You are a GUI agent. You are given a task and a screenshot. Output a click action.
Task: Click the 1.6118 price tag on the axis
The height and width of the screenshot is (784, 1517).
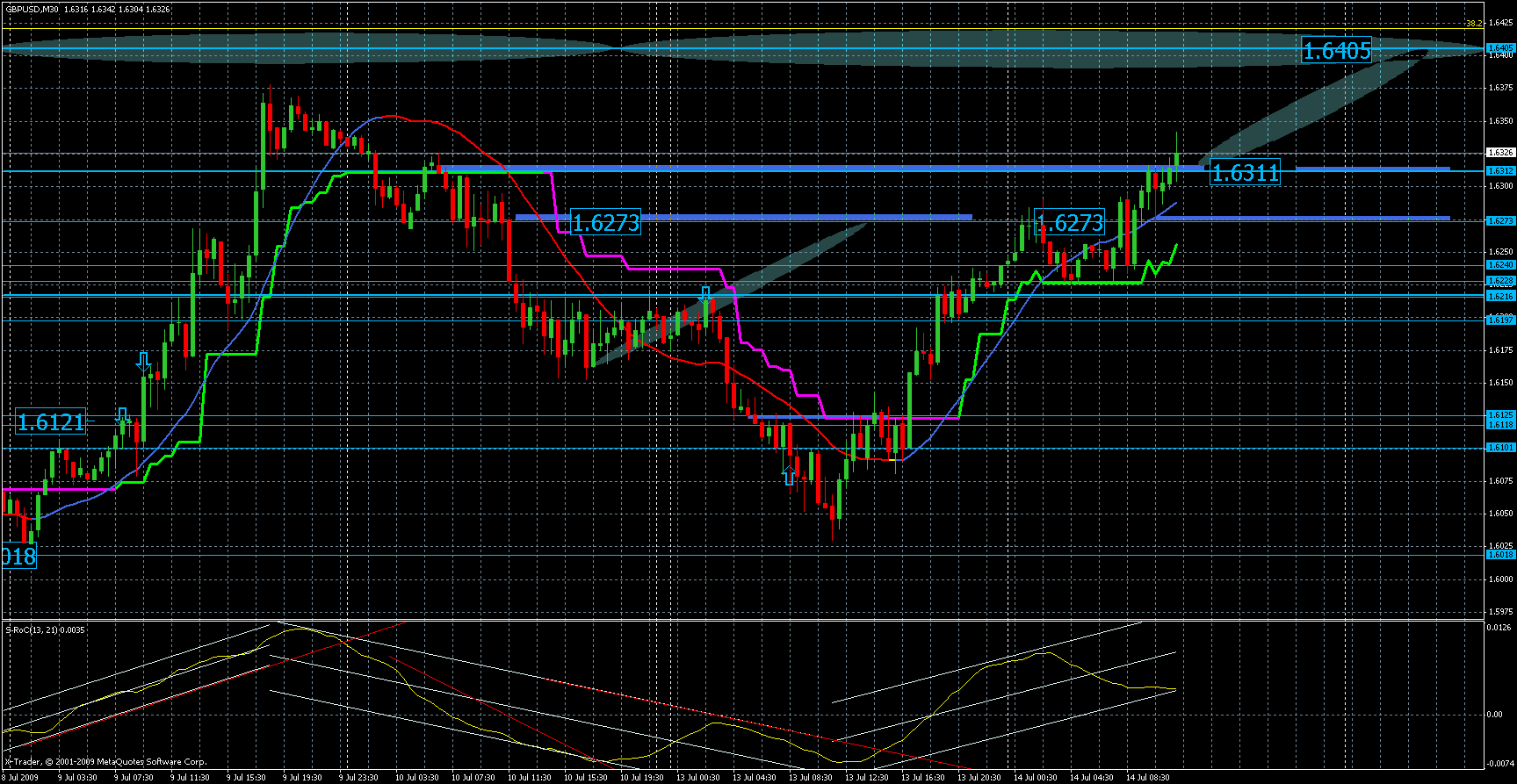click(1499, 425)
